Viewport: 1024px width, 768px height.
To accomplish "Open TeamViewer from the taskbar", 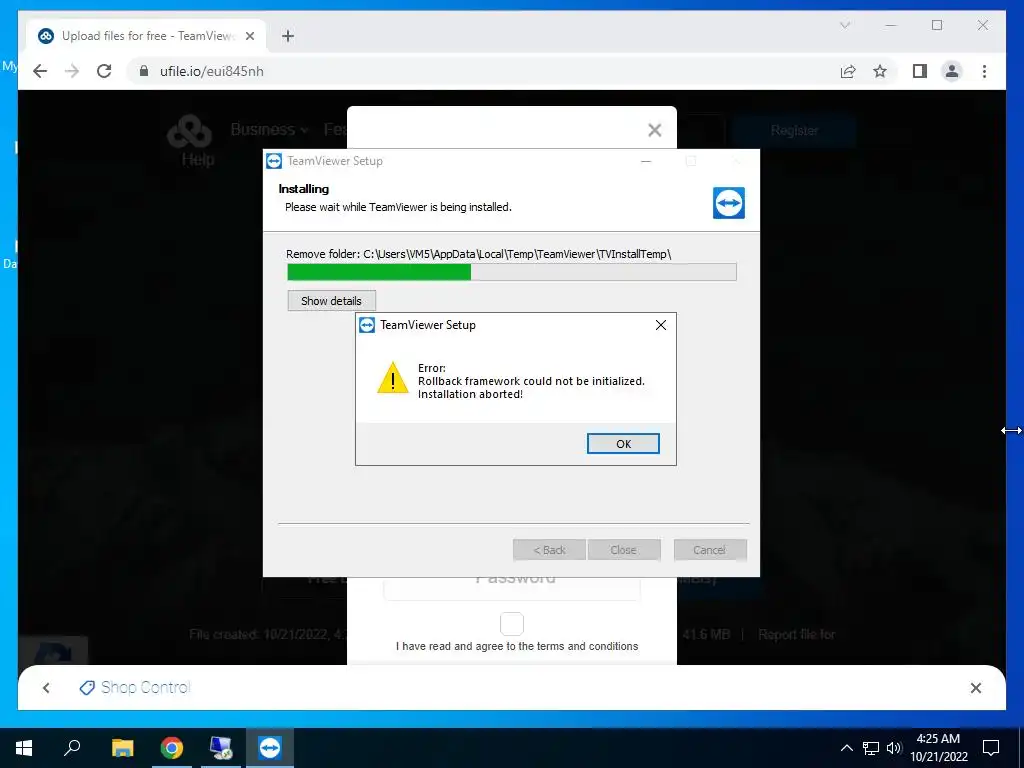I will [x=270, y=747].
